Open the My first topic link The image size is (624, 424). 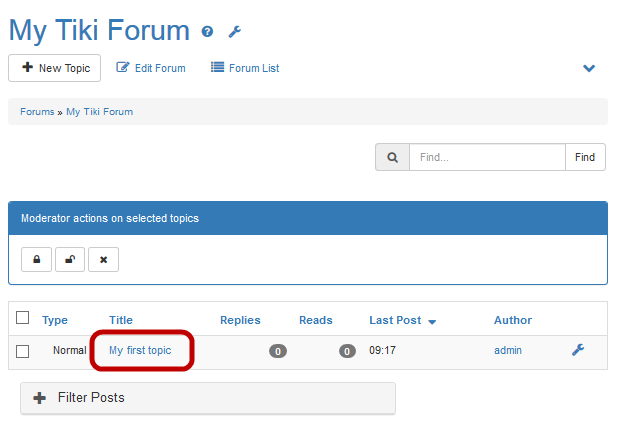(140, 350)
